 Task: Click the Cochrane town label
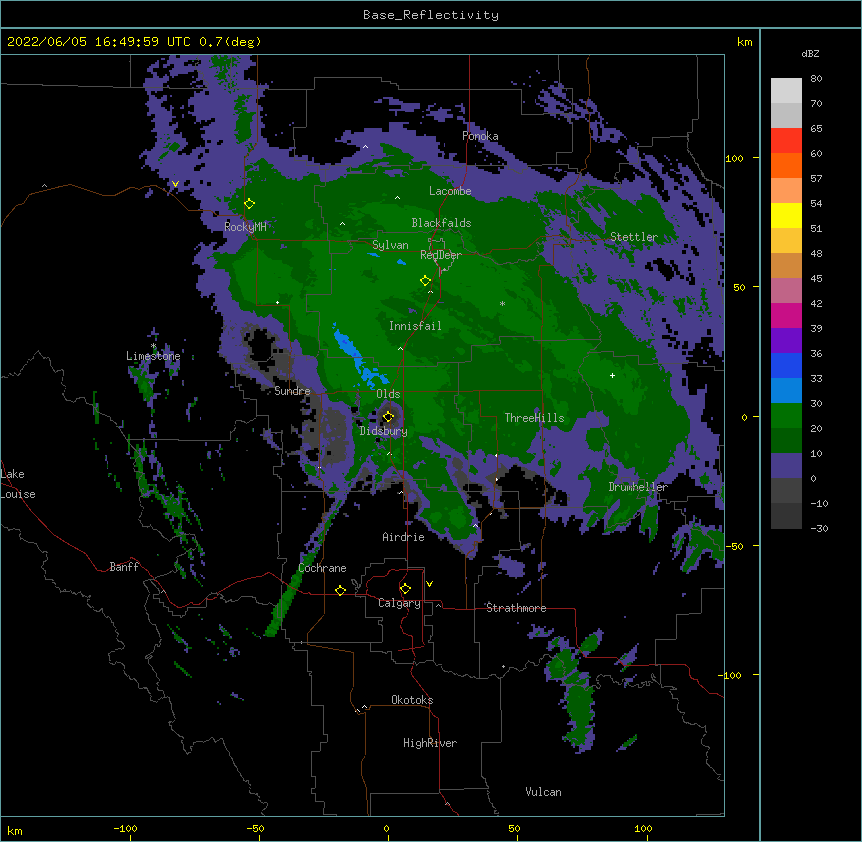click(323, 568)
